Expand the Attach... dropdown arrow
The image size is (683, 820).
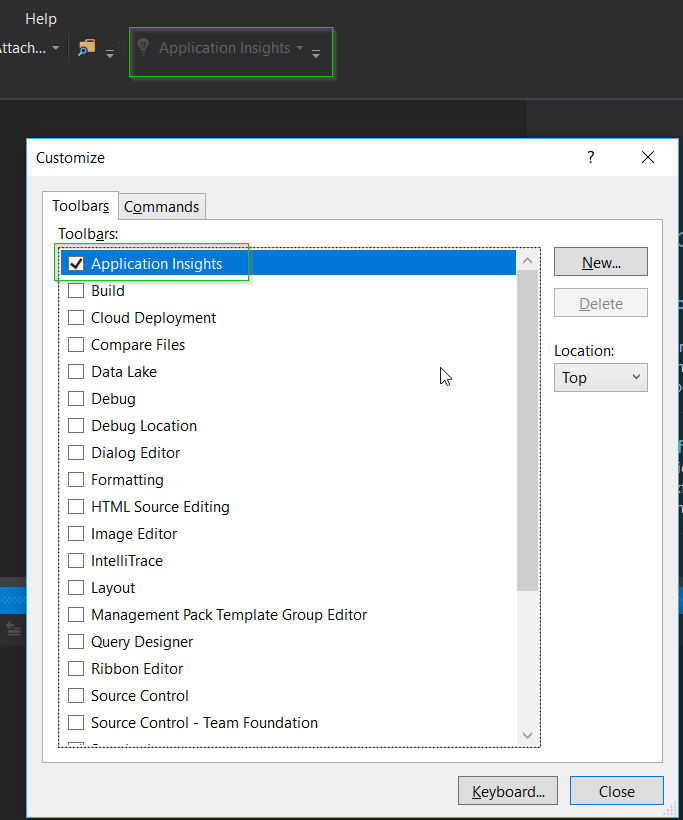pos(55,48)
